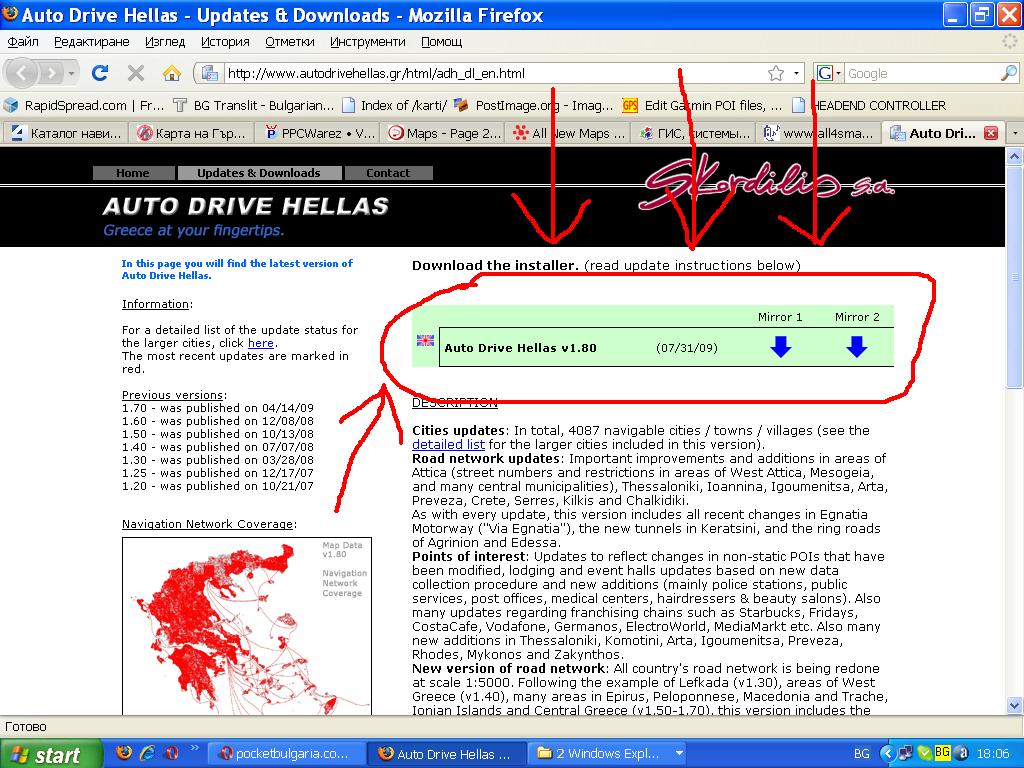Launch Firefox from quick launch icon
1024x768 pixels.
[x=123, y=752]
